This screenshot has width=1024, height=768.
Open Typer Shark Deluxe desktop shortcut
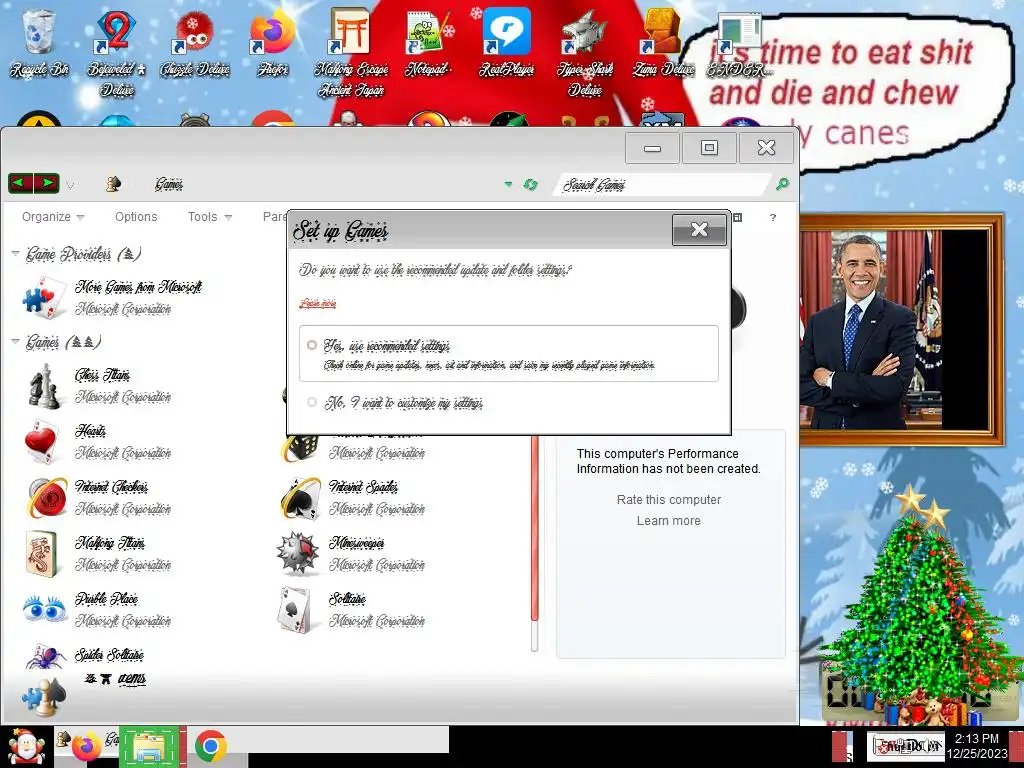click(x=584, y=52)
